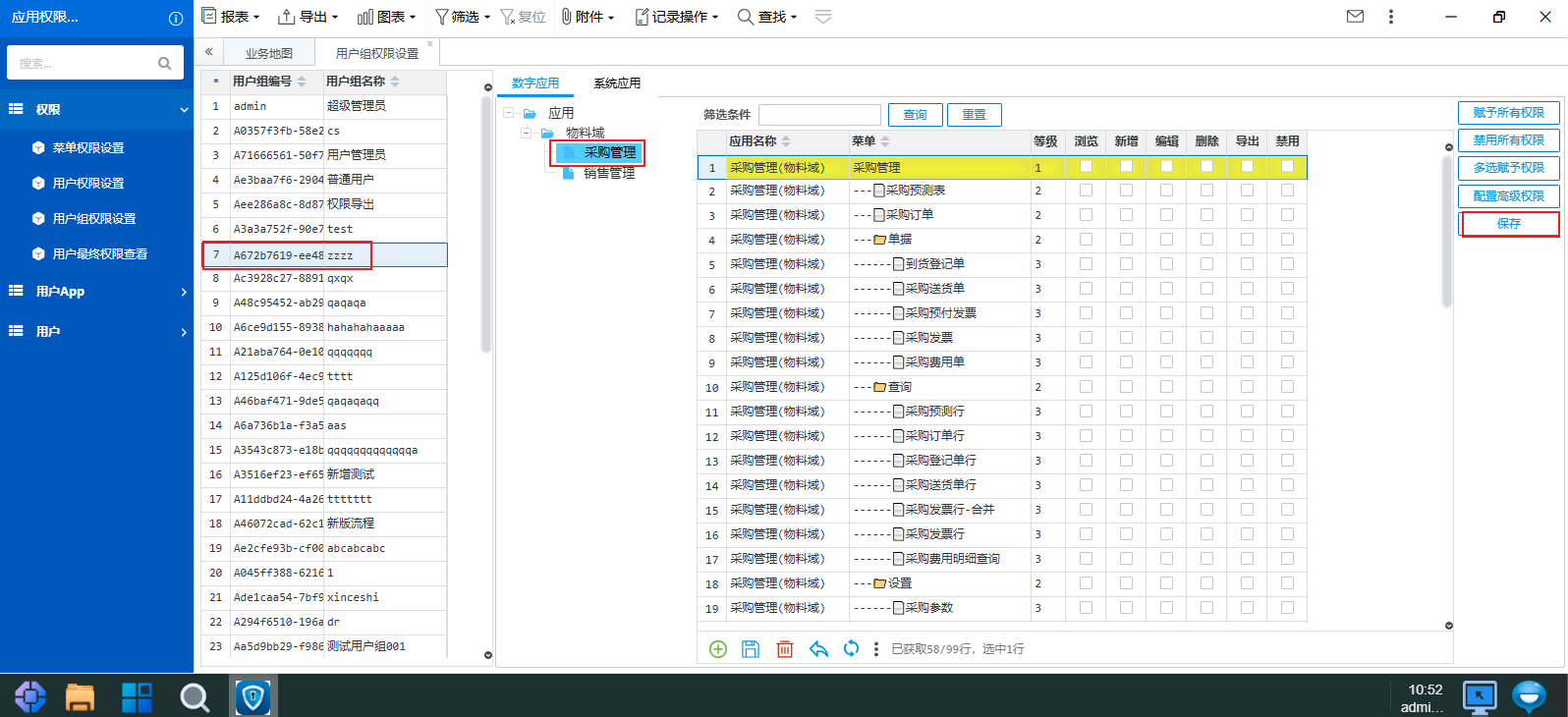Sort by the 菜单 column sort arrows

[x=885, y=141]
